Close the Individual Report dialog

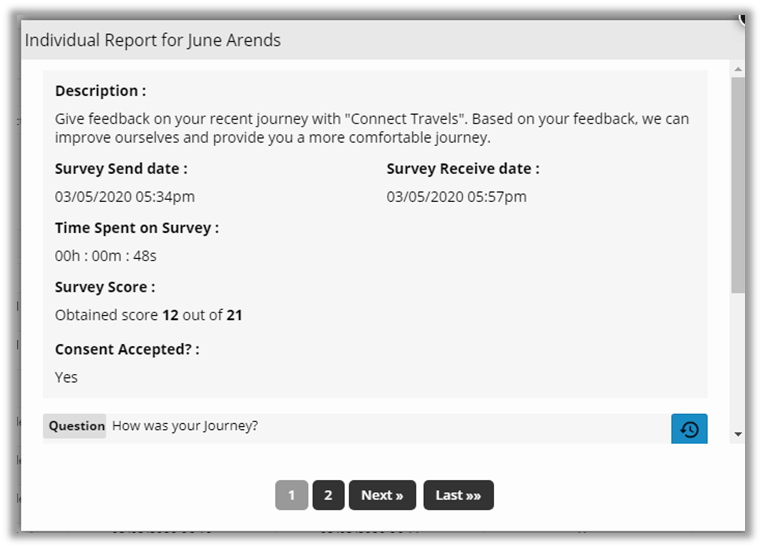745,17
